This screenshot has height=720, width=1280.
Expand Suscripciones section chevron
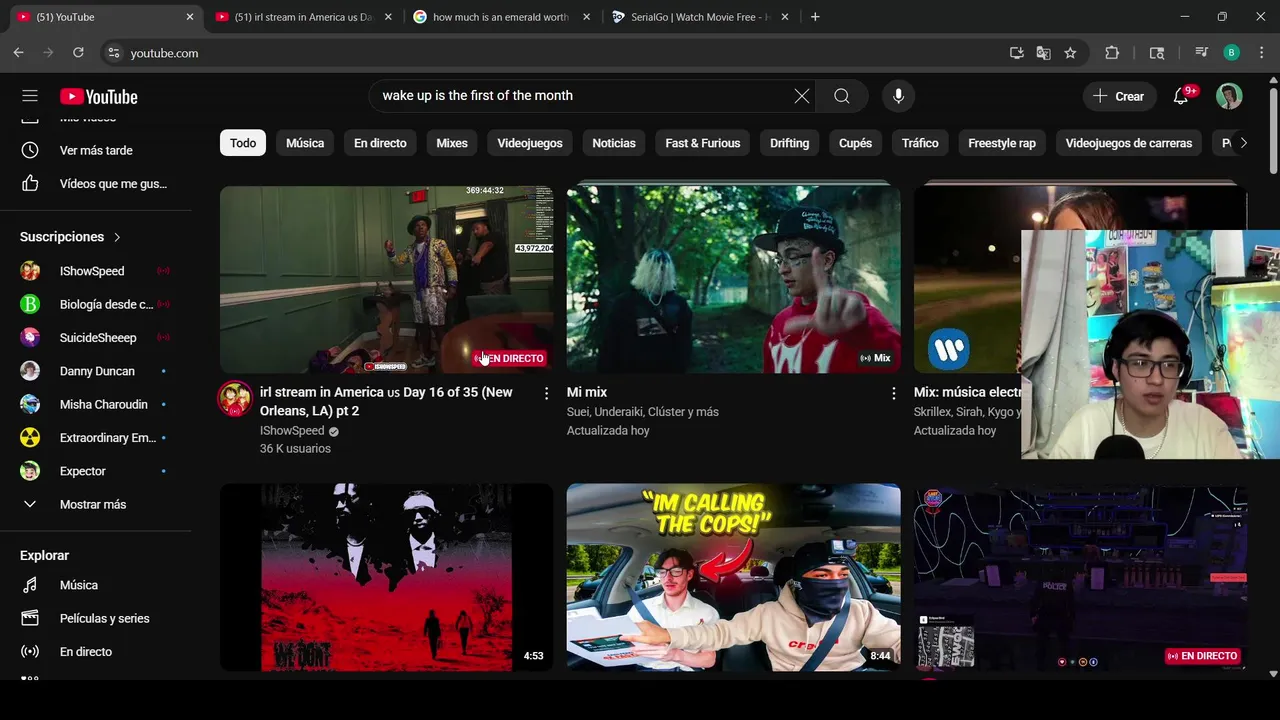pyautogui.click(x=117, y=237)
